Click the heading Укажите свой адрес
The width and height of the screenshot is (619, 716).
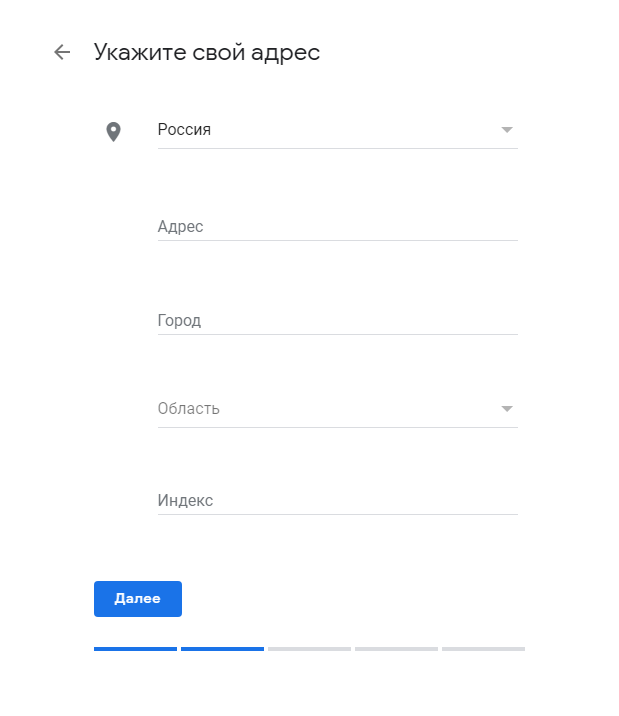coord(207,52)
